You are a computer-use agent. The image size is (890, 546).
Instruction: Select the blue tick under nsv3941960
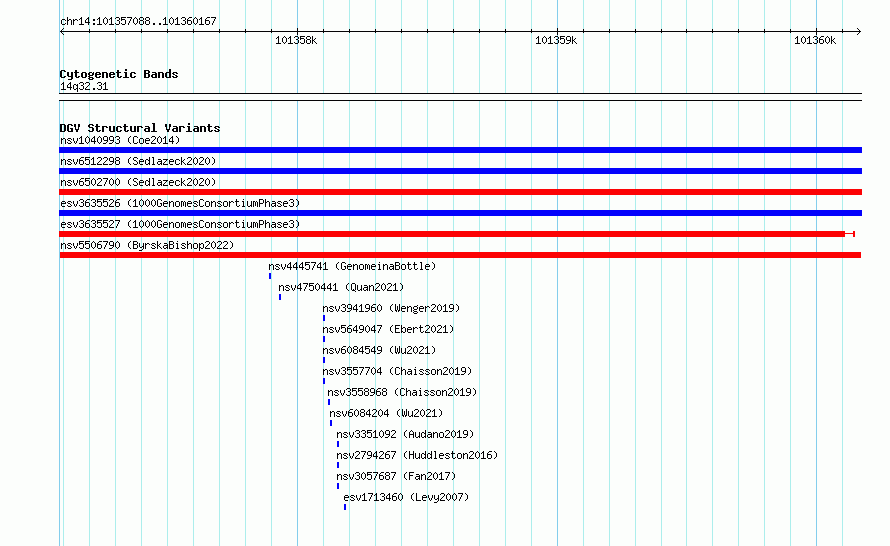(324, 318)
